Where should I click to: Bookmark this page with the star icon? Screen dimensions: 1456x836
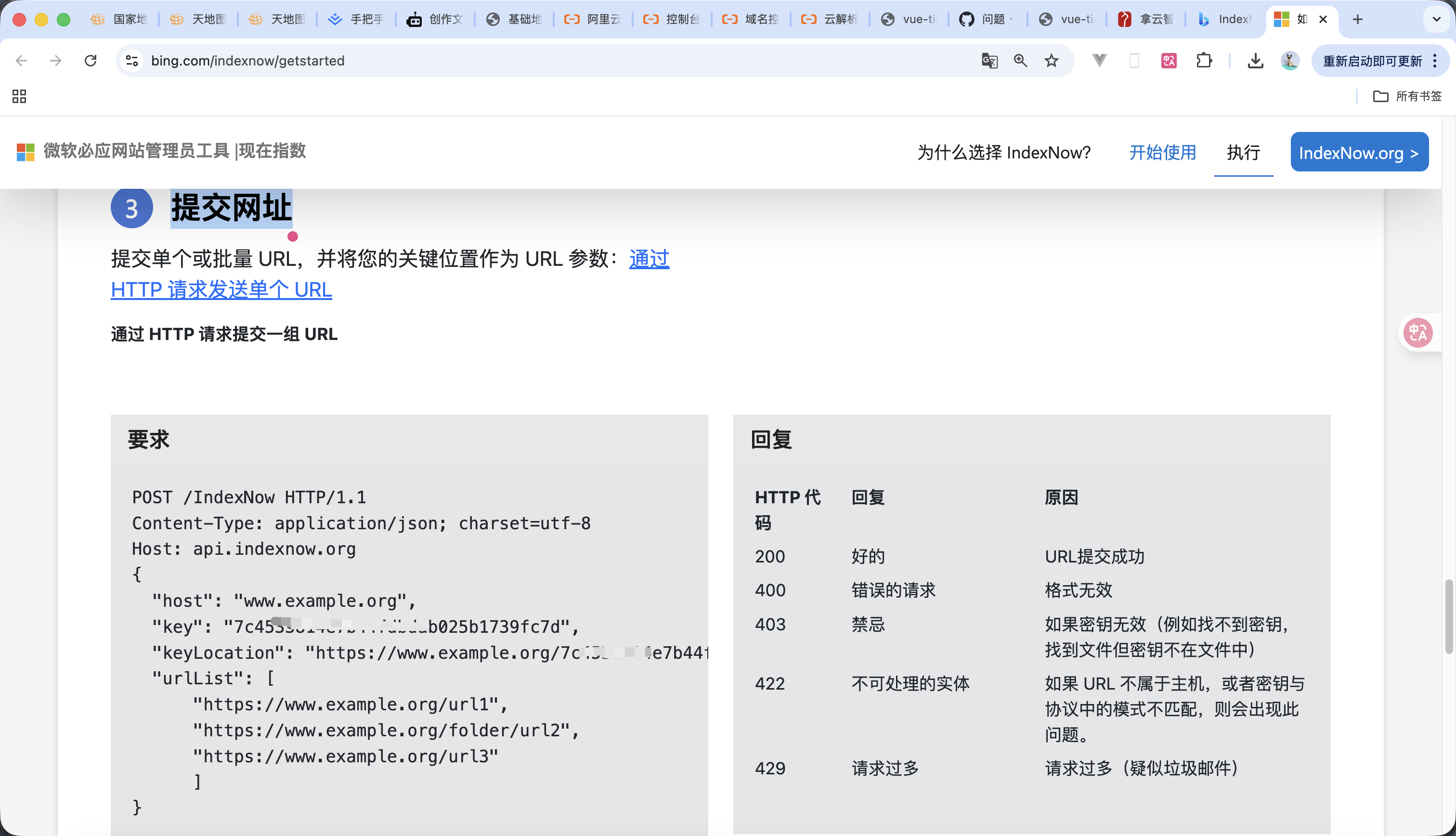click(1052, 60)
